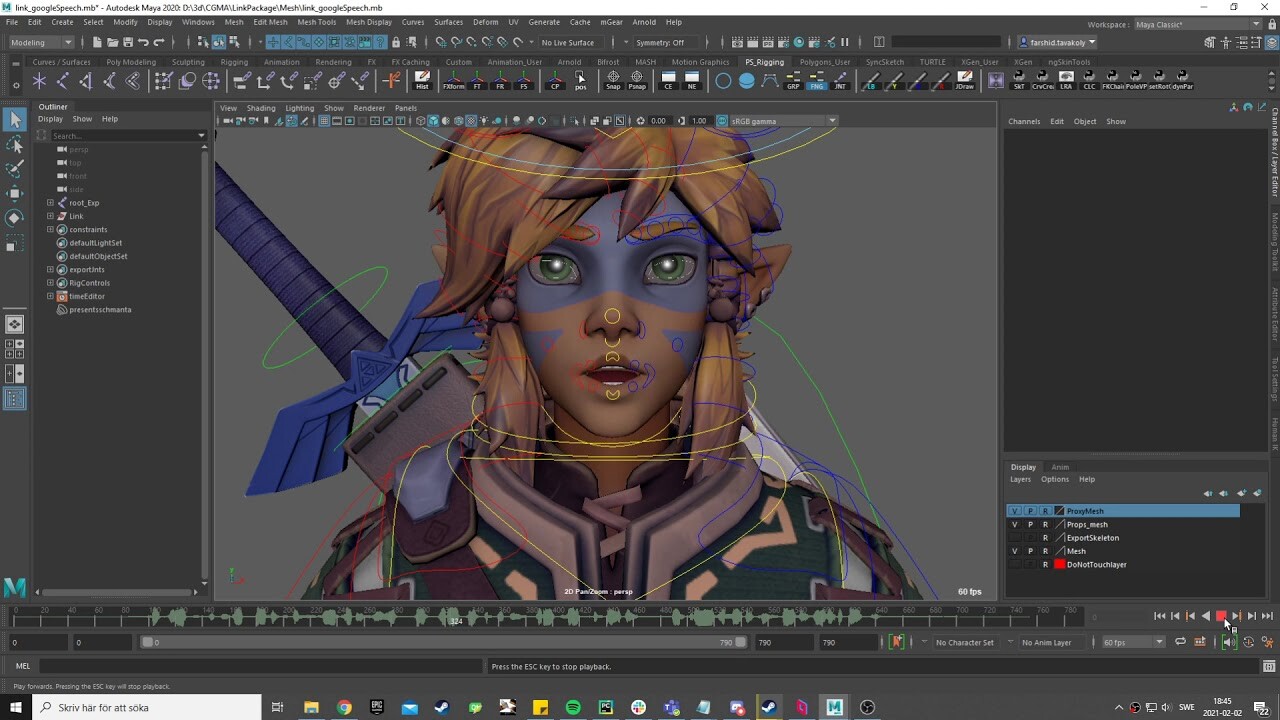Stop playback with the red stop button

(x=1221, y=615)
